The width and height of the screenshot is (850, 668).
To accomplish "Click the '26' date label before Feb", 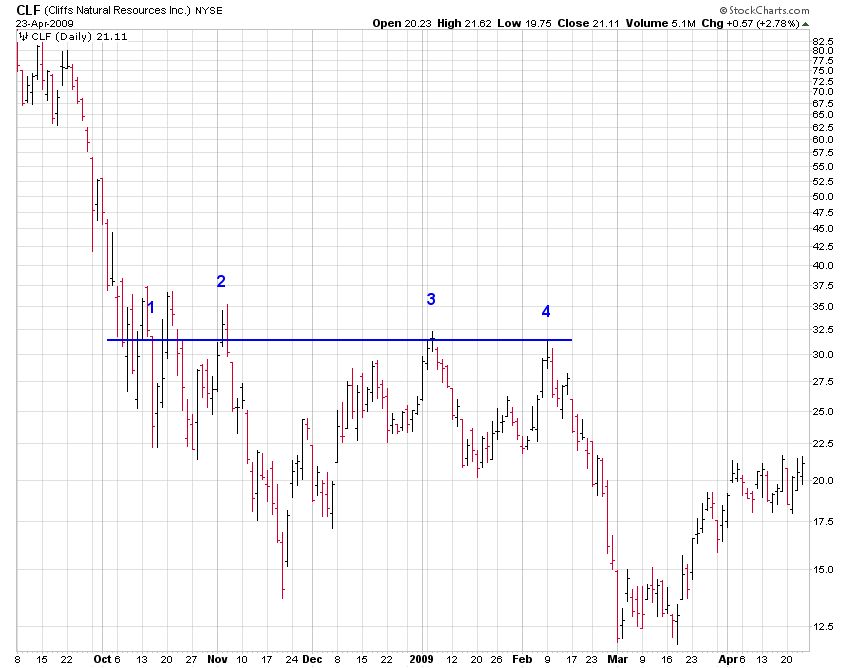I will click(497, 660).
